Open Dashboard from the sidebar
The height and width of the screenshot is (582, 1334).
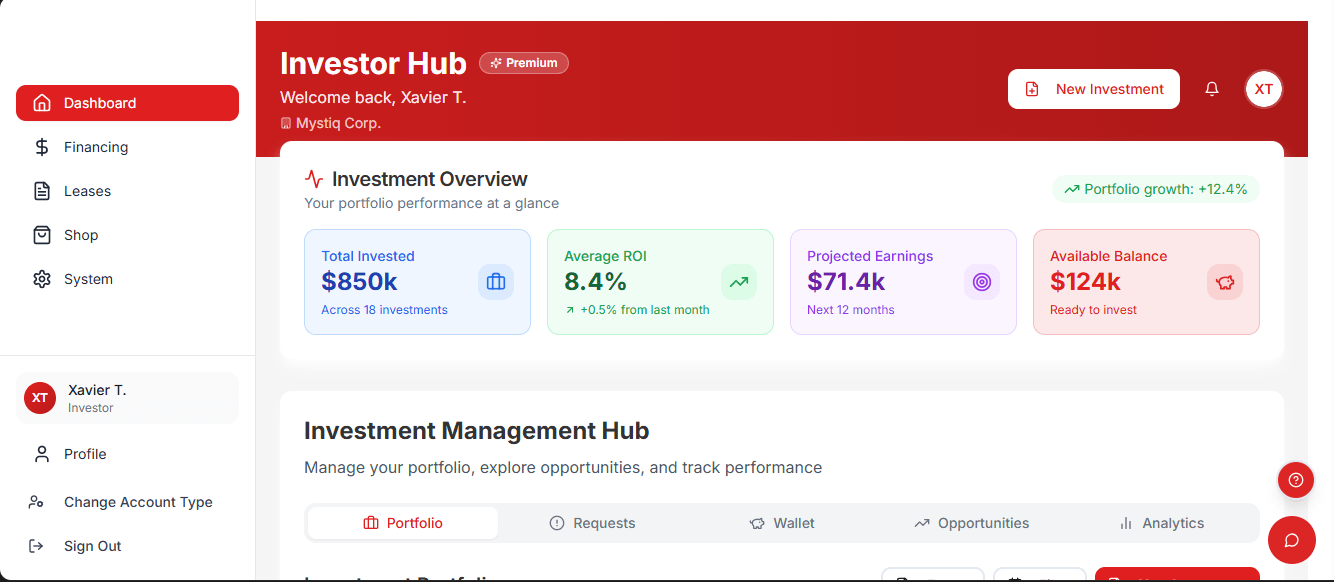pyautogui.click(x=127, y=103)
